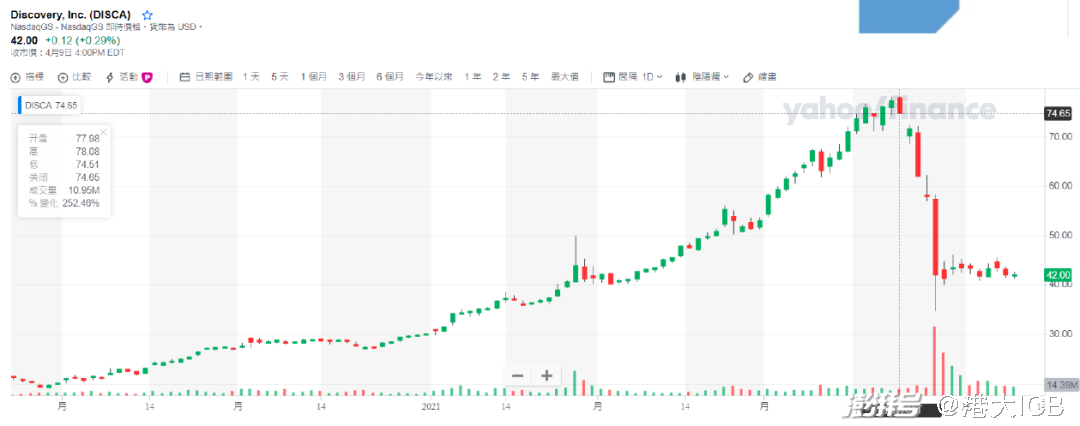Open the 比較 comparison button
This screenshot has height=426, width=1080.
[x=74, y=77]
